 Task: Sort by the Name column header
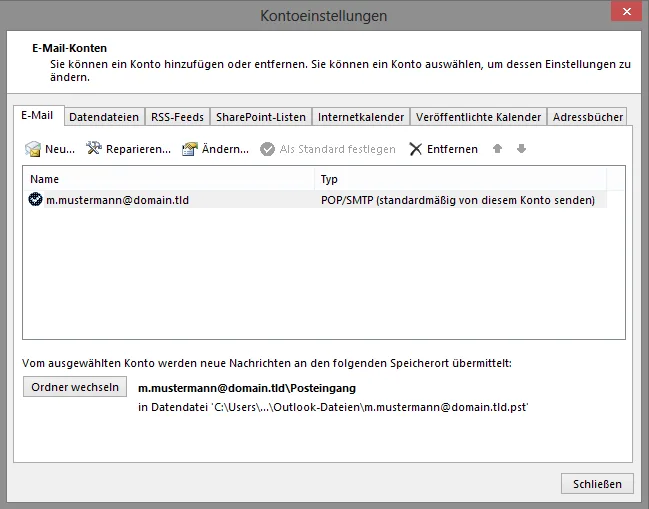point(171,179)
